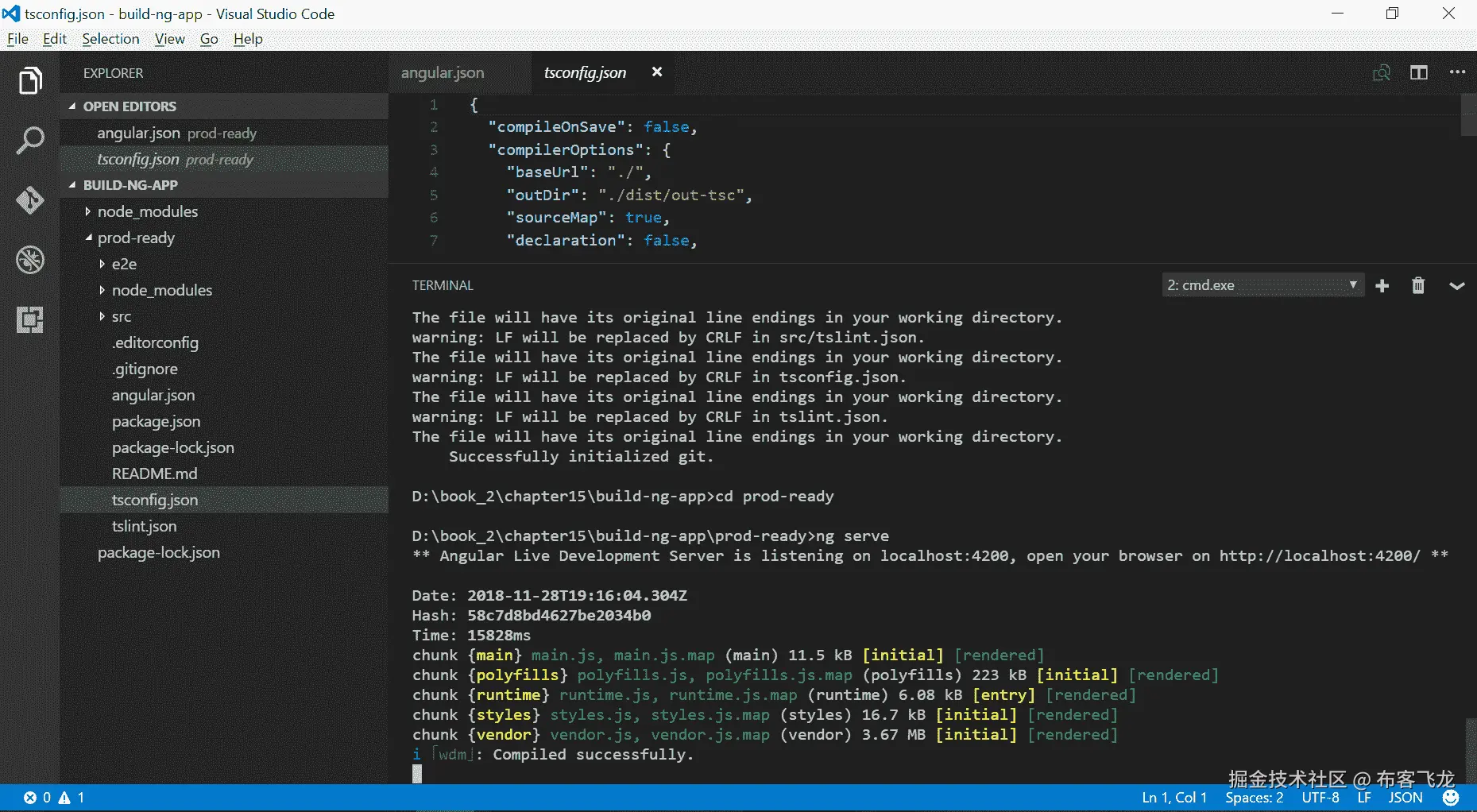Expand the e2e folder

(224, 264)
